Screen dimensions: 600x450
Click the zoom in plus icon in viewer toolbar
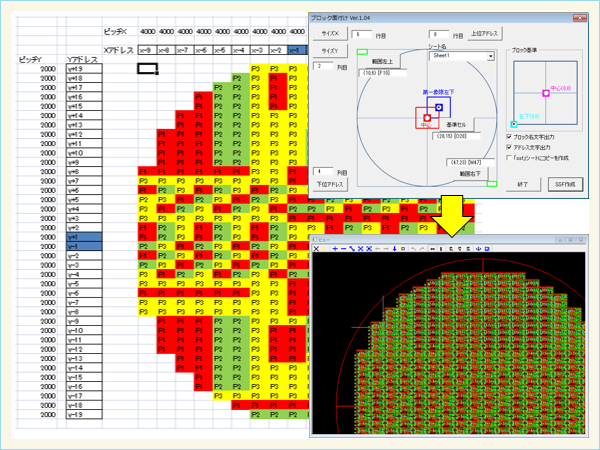point(335,248)
